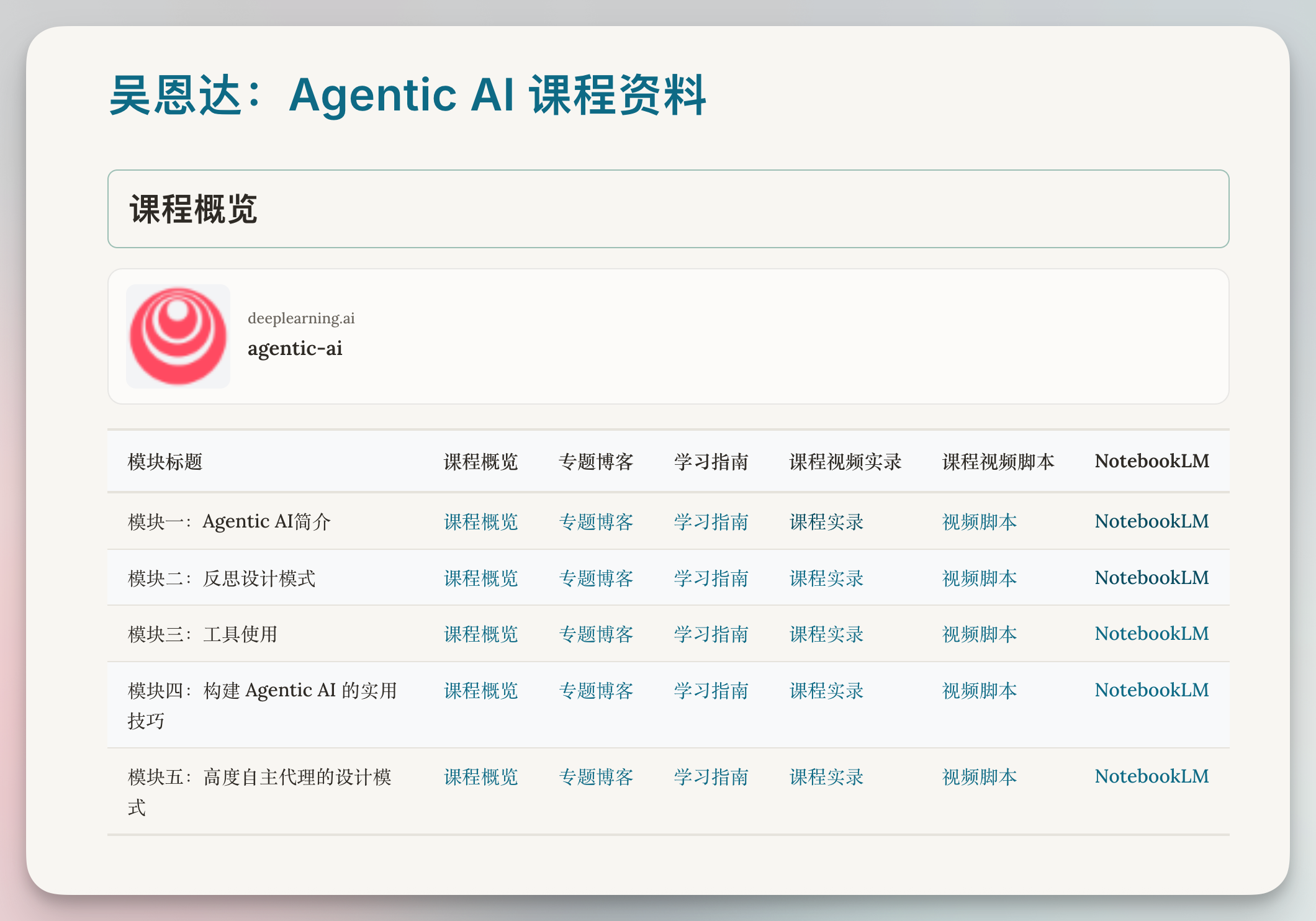This screenshot has height=921, width=1316.
Task: Click the NotebookLM column header
Action: click(1151, 461)
